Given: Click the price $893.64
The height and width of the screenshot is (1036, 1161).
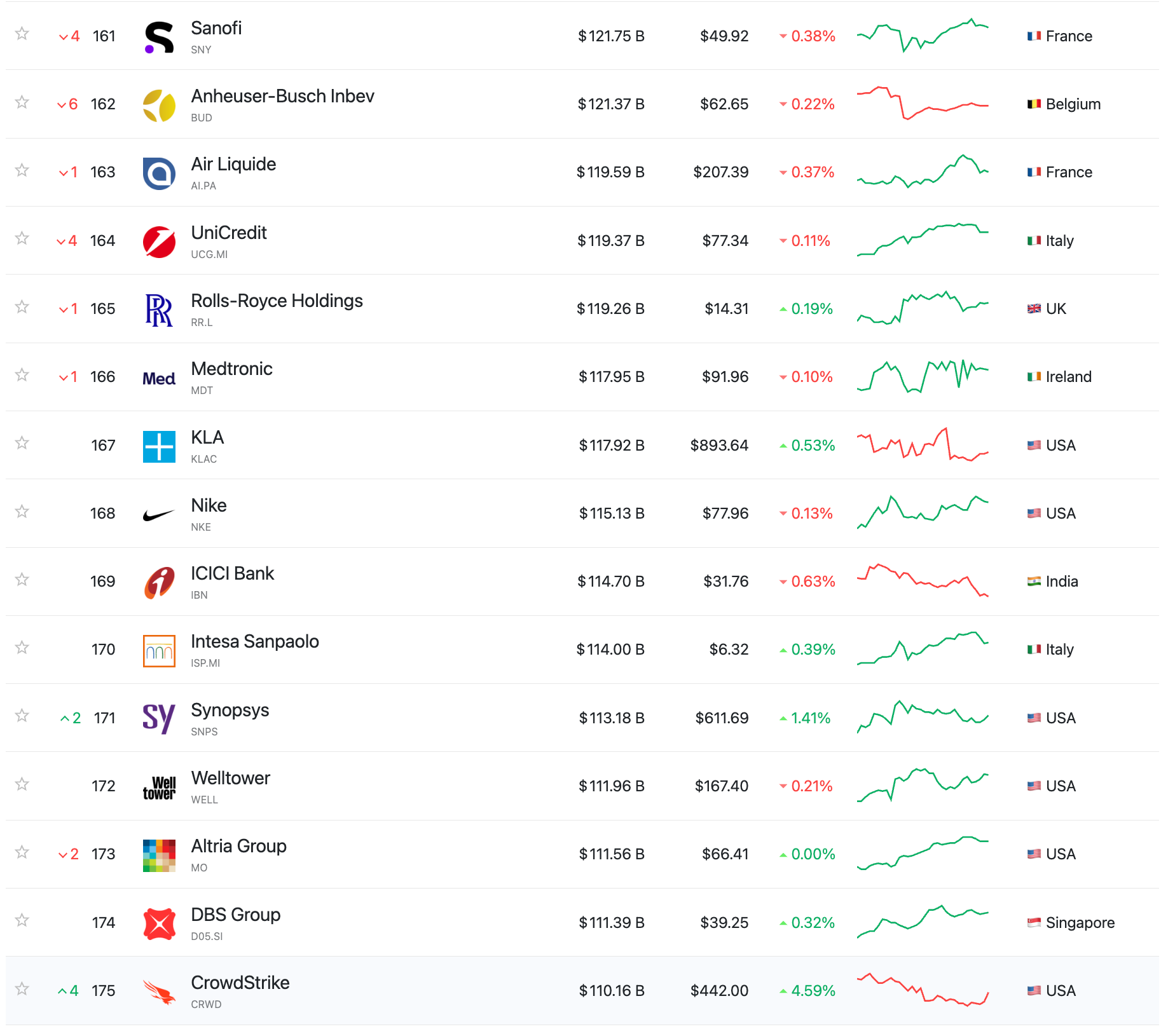Looking at the screenshot, I should tap(719, 446).
